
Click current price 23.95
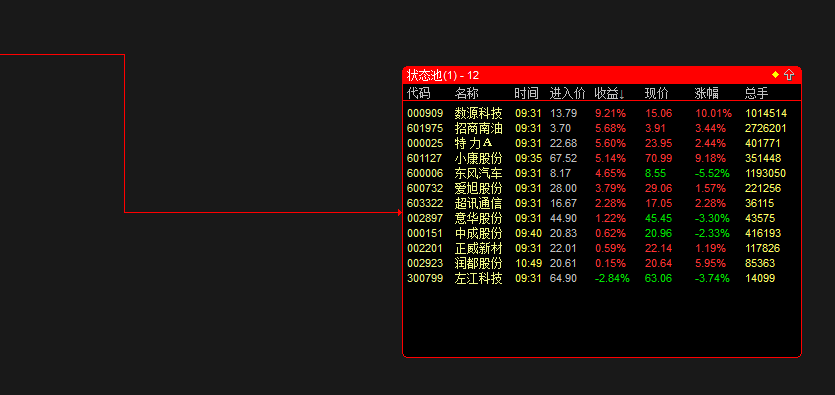pos(659,143)
